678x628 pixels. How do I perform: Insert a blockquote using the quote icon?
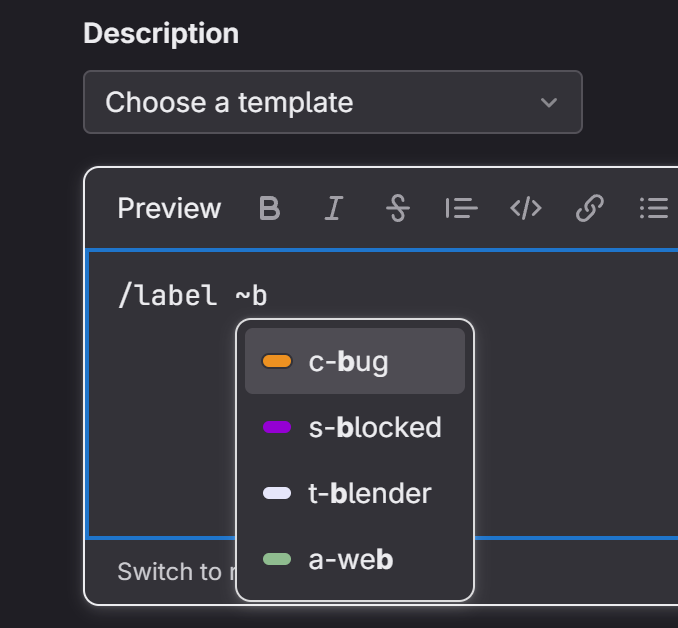tap(461, 208)
